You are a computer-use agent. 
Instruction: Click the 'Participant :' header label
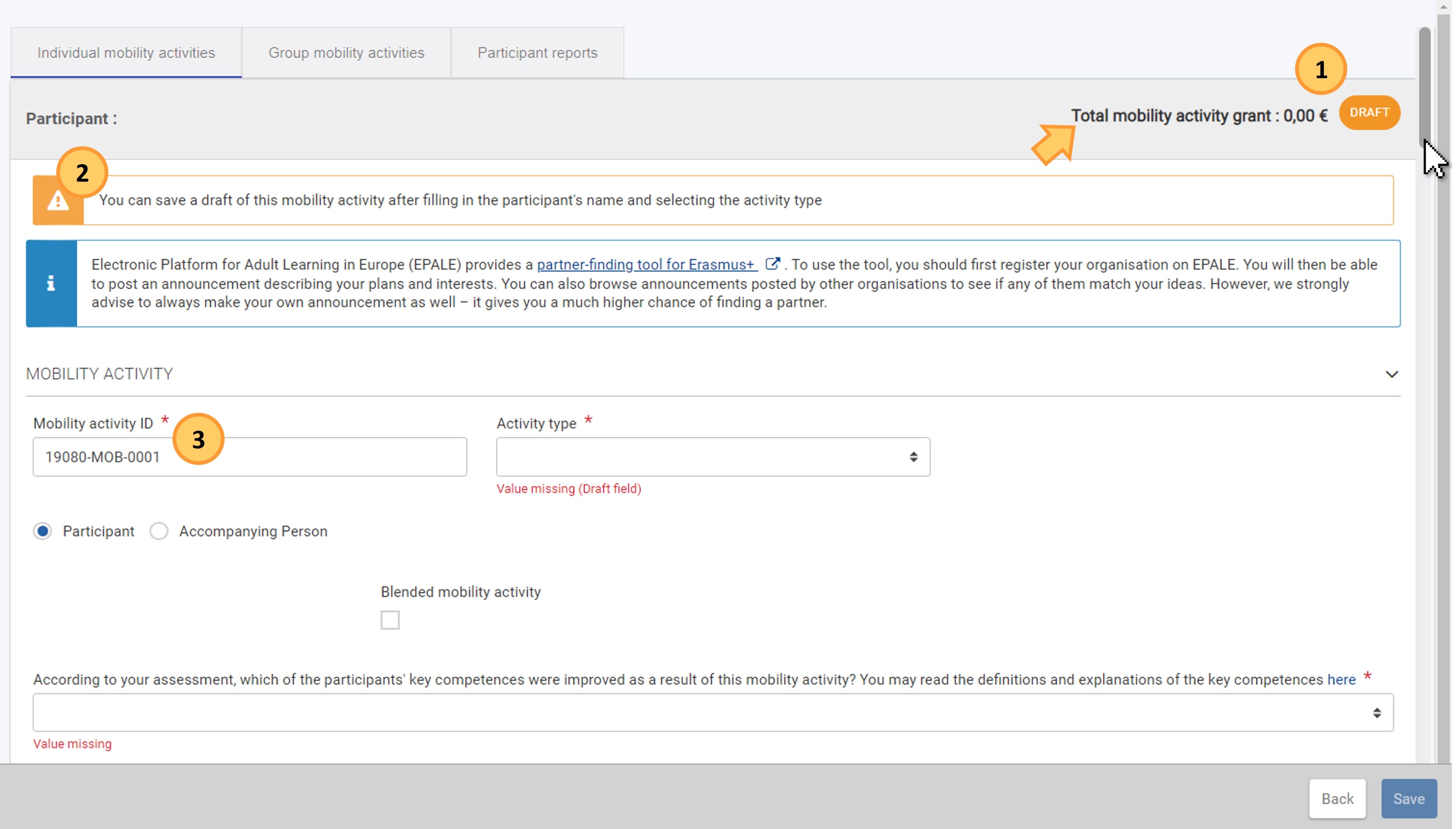(71, 118)
